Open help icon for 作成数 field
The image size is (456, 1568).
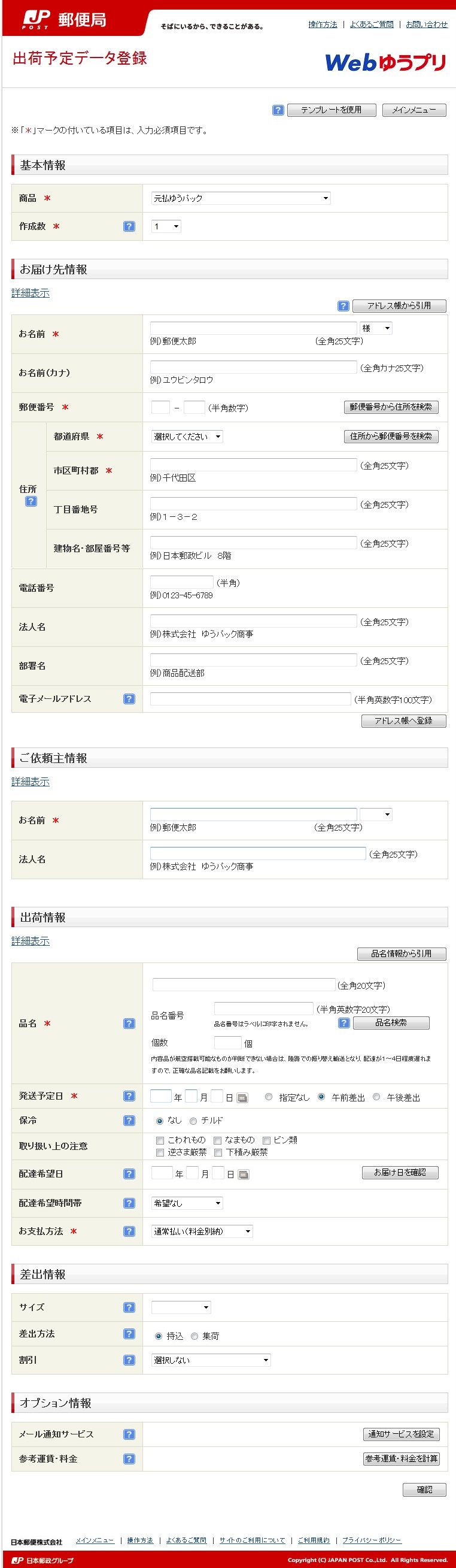click(x=129, y=226)
